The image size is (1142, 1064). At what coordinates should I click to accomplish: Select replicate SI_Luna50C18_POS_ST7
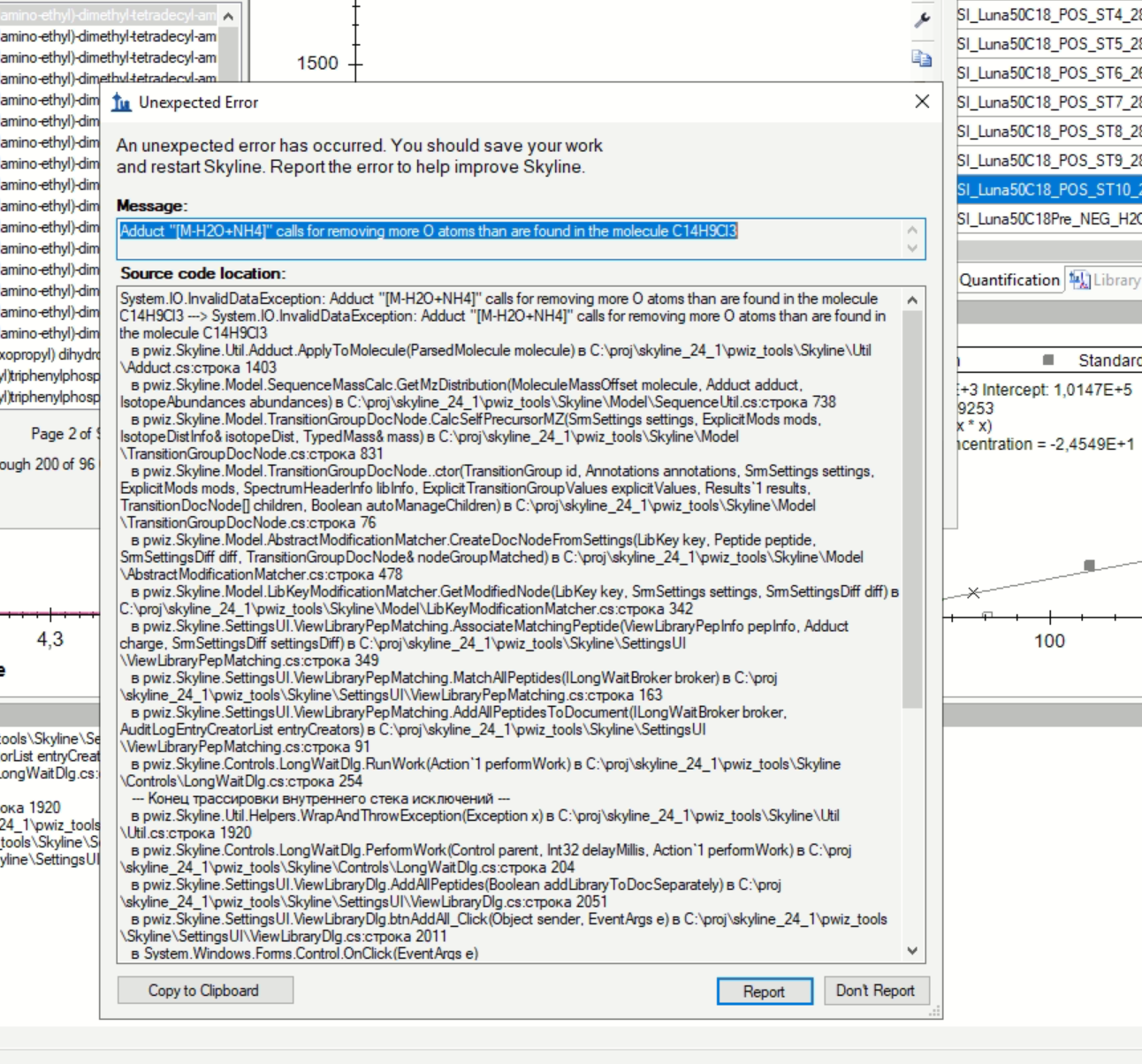point(1048,102)
